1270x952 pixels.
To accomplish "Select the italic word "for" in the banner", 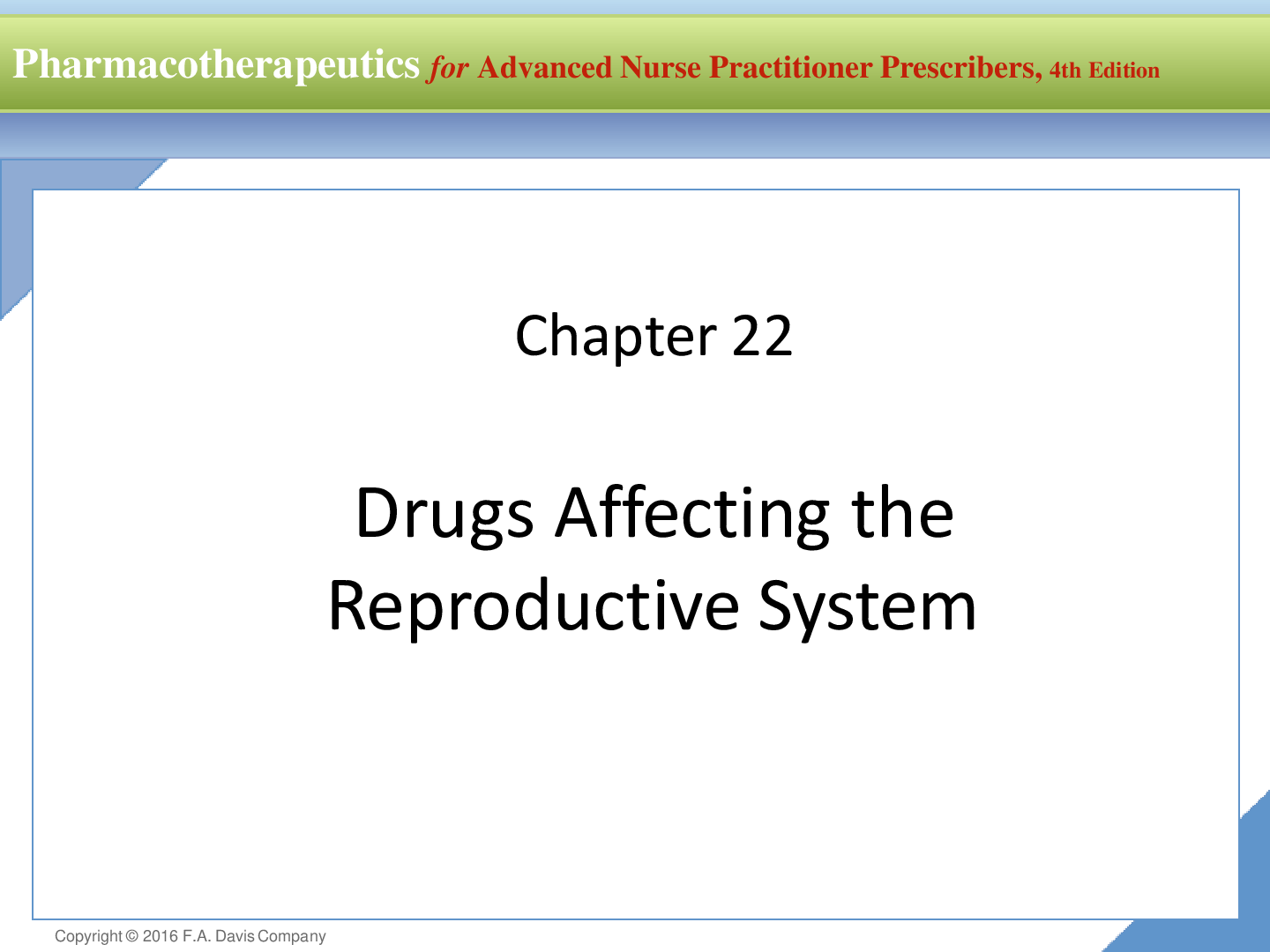I will 448,68.
